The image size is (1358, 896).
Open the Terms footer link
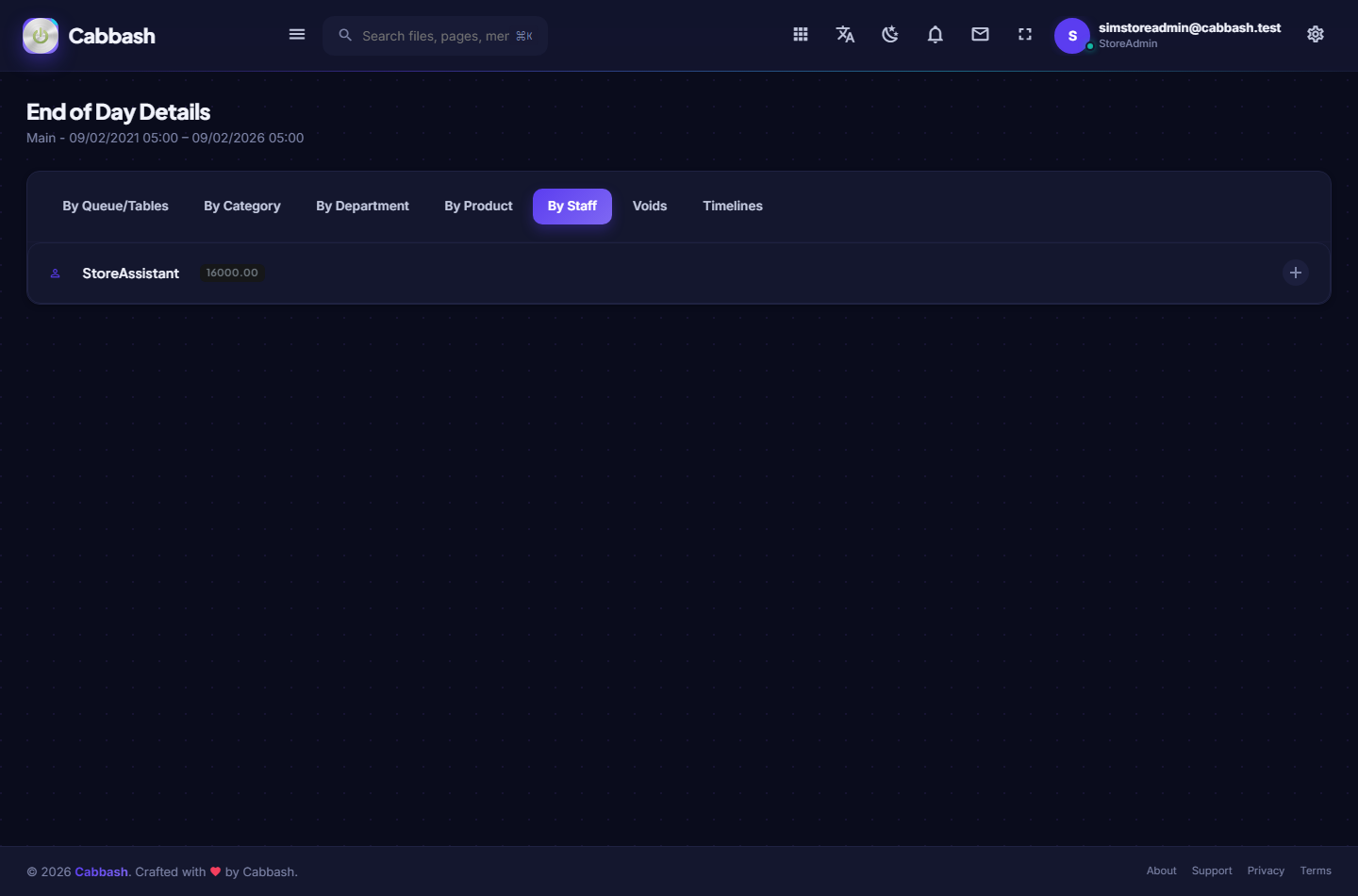1316,871
